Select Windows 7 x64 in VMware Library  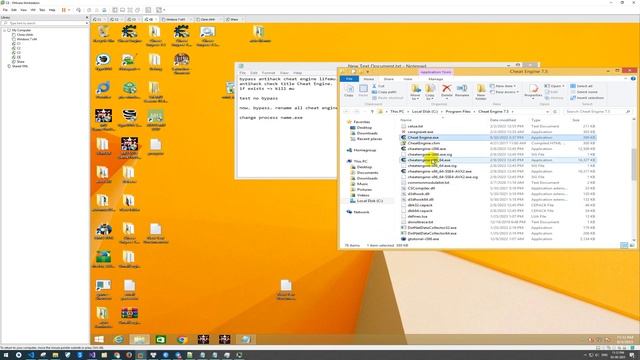[x=27, y=39]
